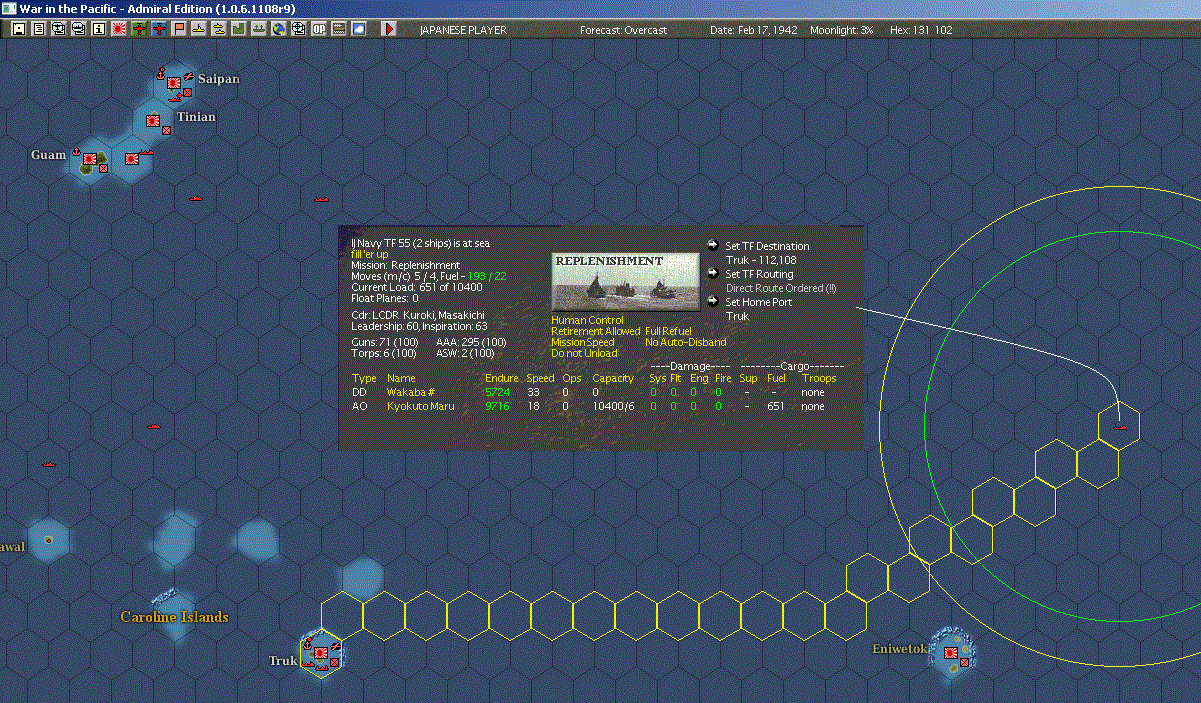Open ship Wakaba details

(x=411, y=393)
